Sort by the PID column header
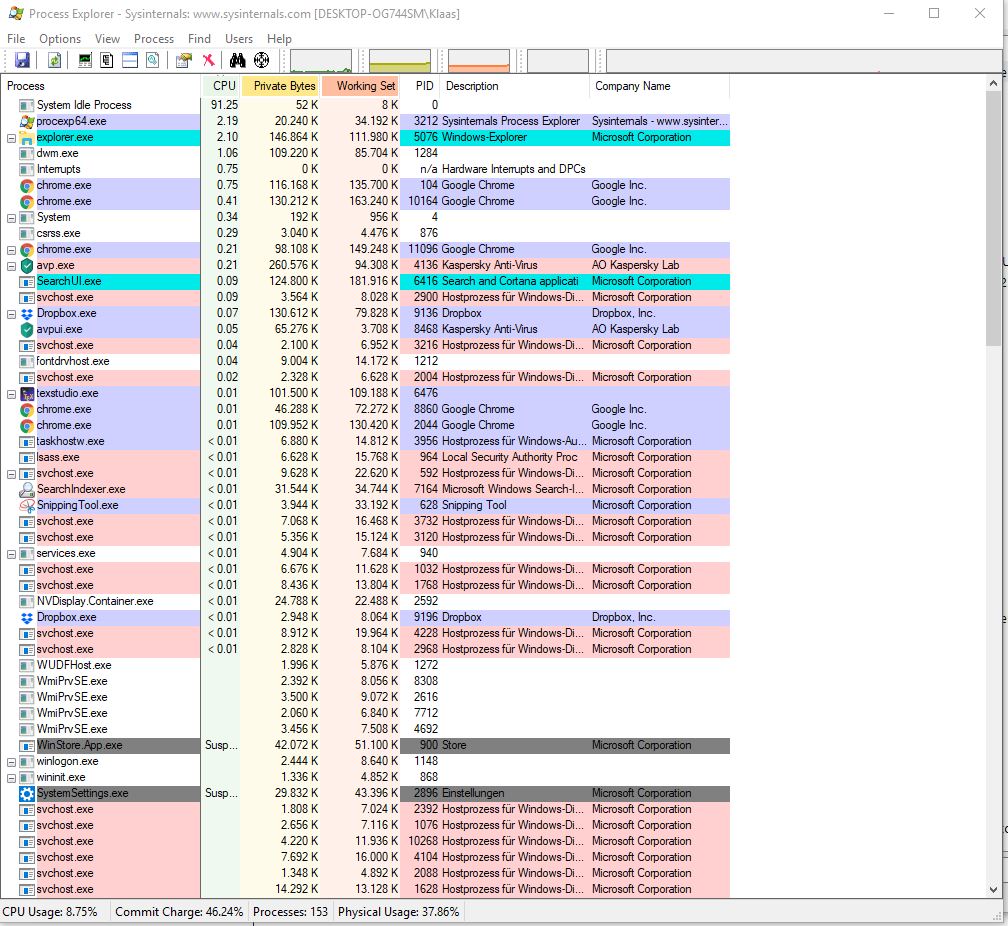This screenshot has width=1008, height=926. click(x=420, y=86)
